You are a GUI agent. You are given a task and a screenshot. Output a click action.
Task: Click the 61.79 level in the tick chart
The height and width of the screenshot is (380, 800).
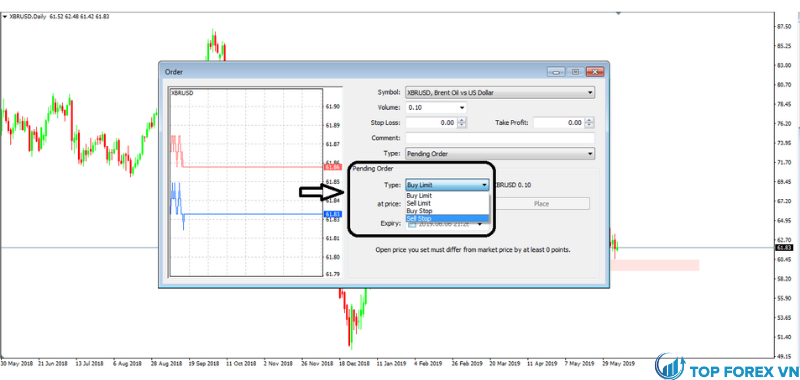point(333,274)
